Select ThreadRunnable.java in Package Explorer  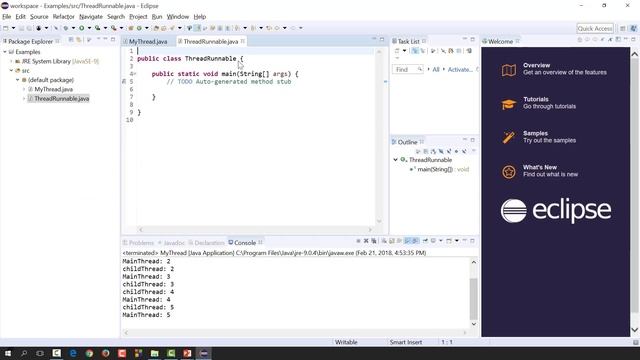click(62, 99)
